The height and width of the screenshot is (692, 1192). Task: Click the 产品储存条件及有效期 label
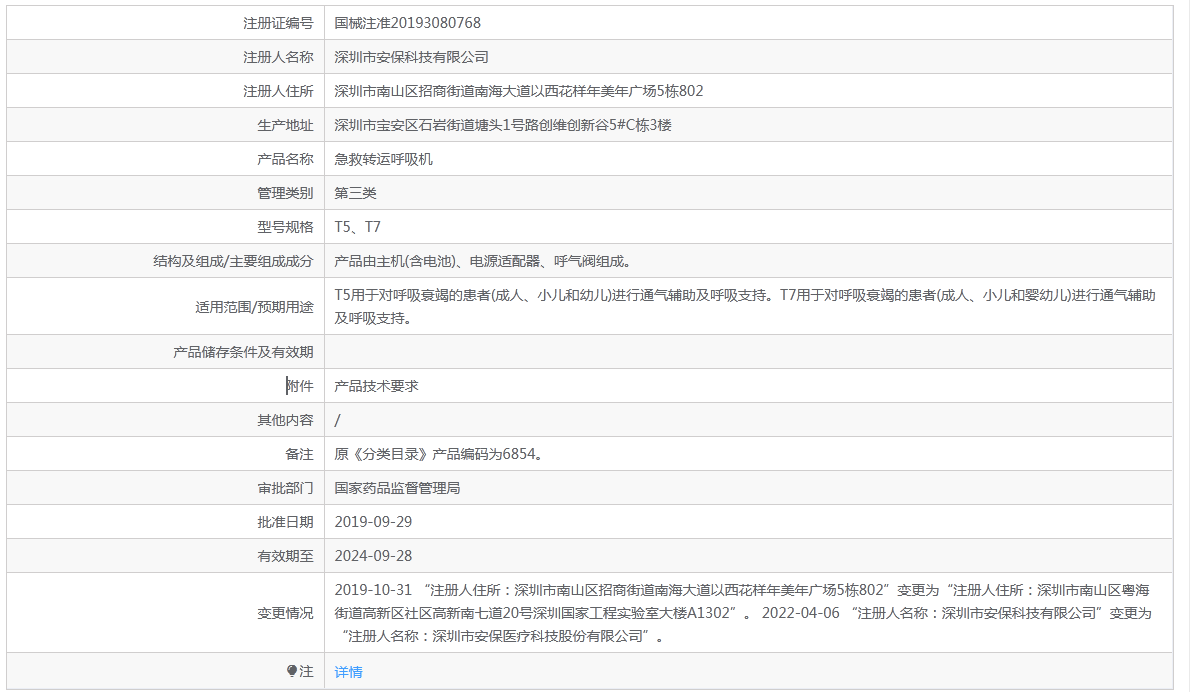click(x=243, y=352)
